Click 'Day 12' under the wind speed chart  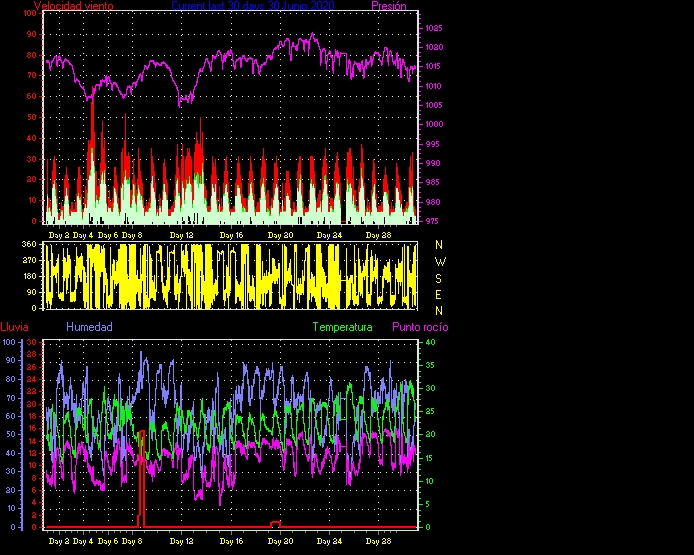182,235
